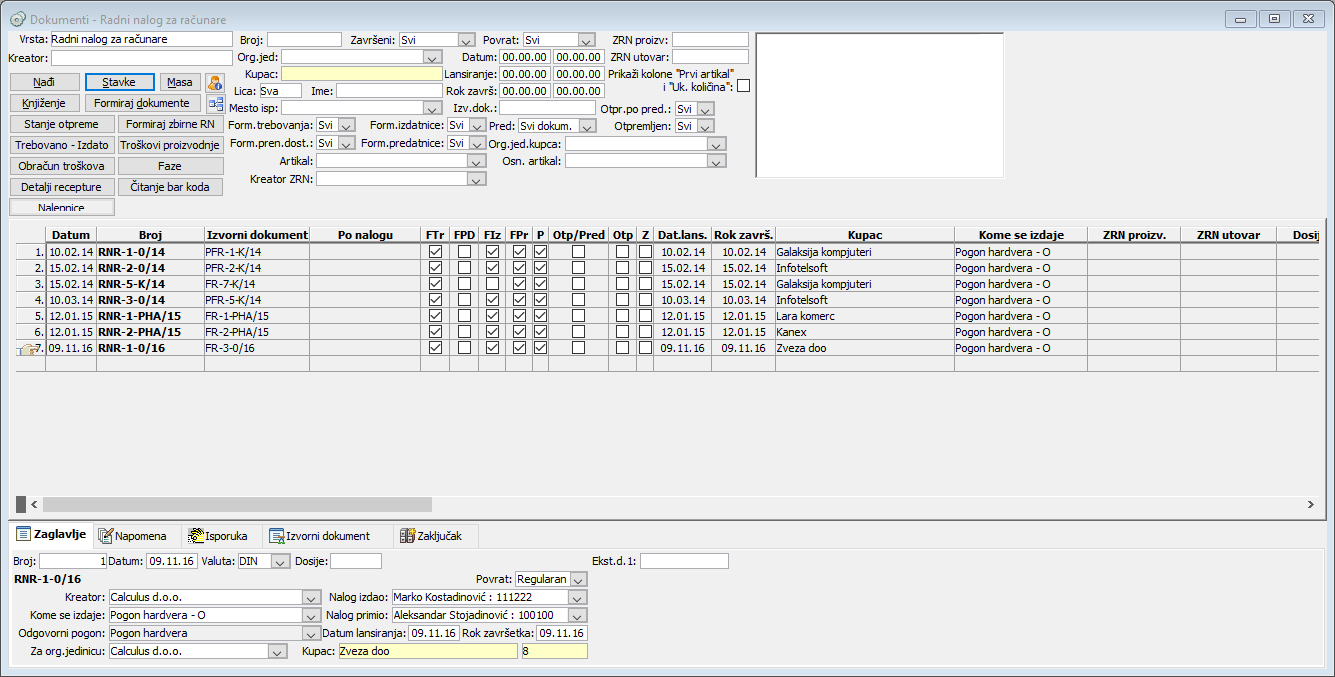
Task: Click the Izvorni dokument tab icon
Action: coord(278,536)
